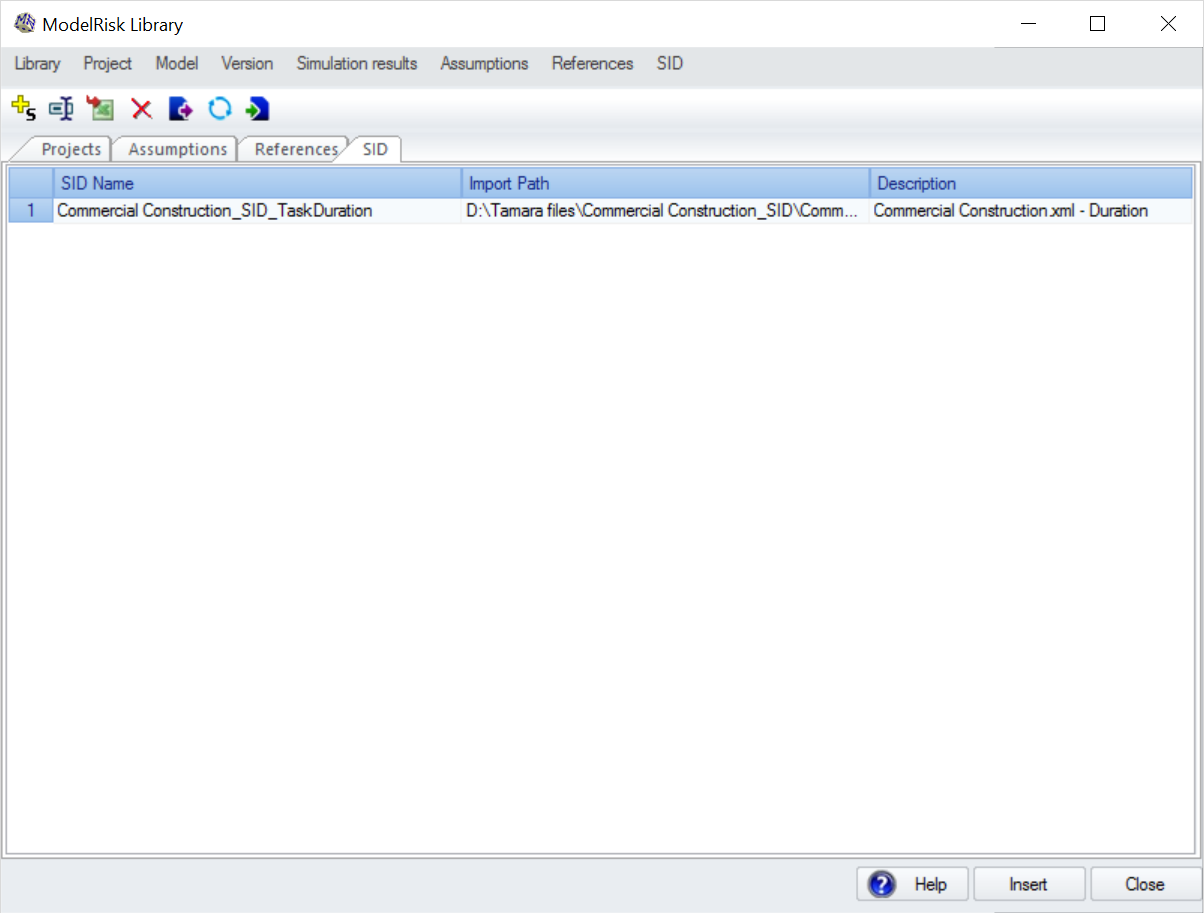Select the SID tab
Screen dimensions: 1204x913
pyautogui.click(x=373, y=148)
